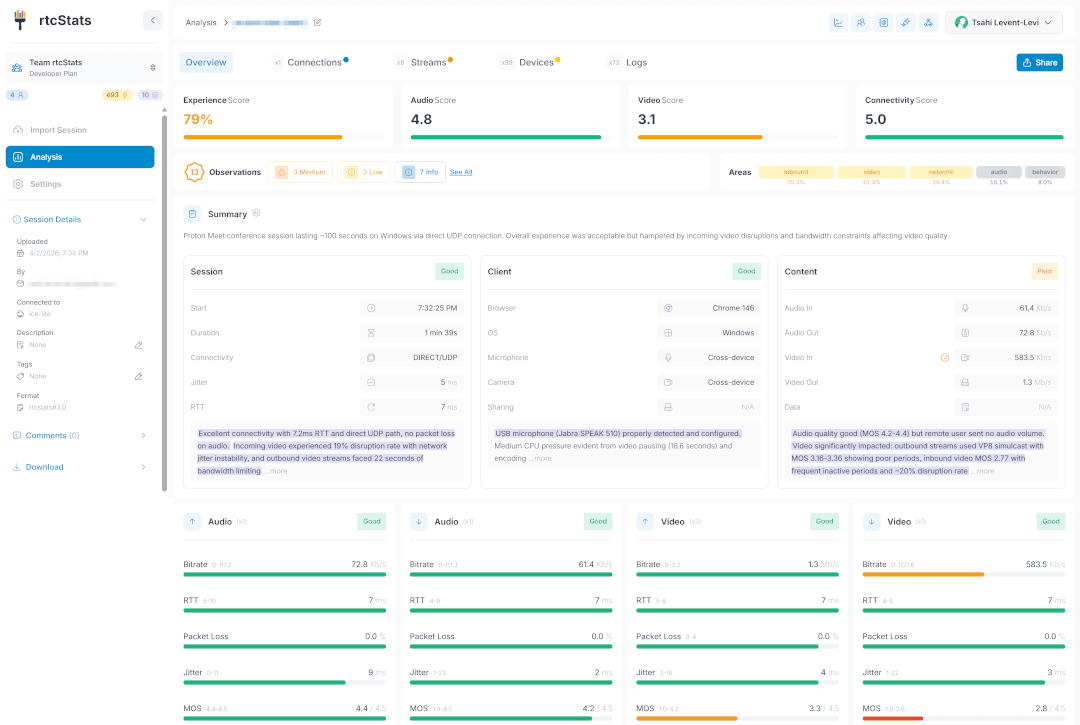The height and width of the screenshot is (725, 1080).
Task: Click the users icon in top toolbar
Action: click(861, 22)
